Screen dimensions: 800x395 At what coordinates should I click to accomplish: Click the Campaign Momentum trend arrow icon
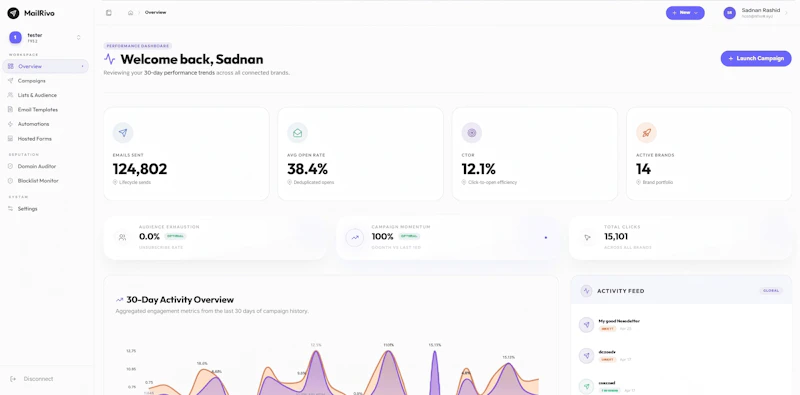[355, 237]
